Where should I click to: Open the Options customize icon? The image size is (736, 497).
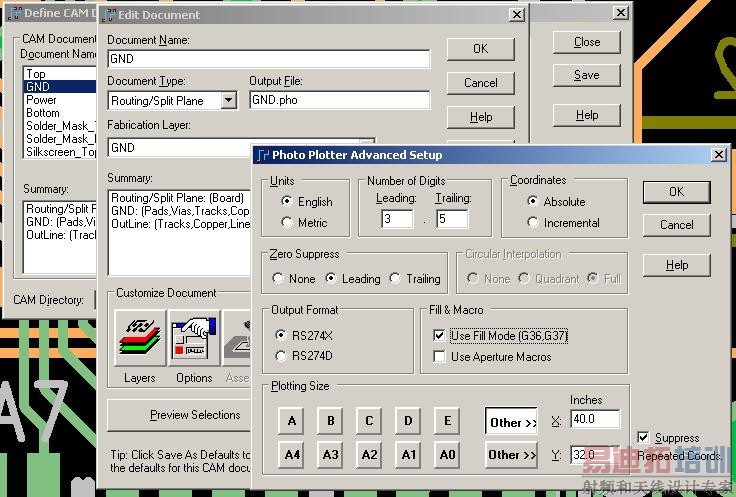tap(194, 338)
